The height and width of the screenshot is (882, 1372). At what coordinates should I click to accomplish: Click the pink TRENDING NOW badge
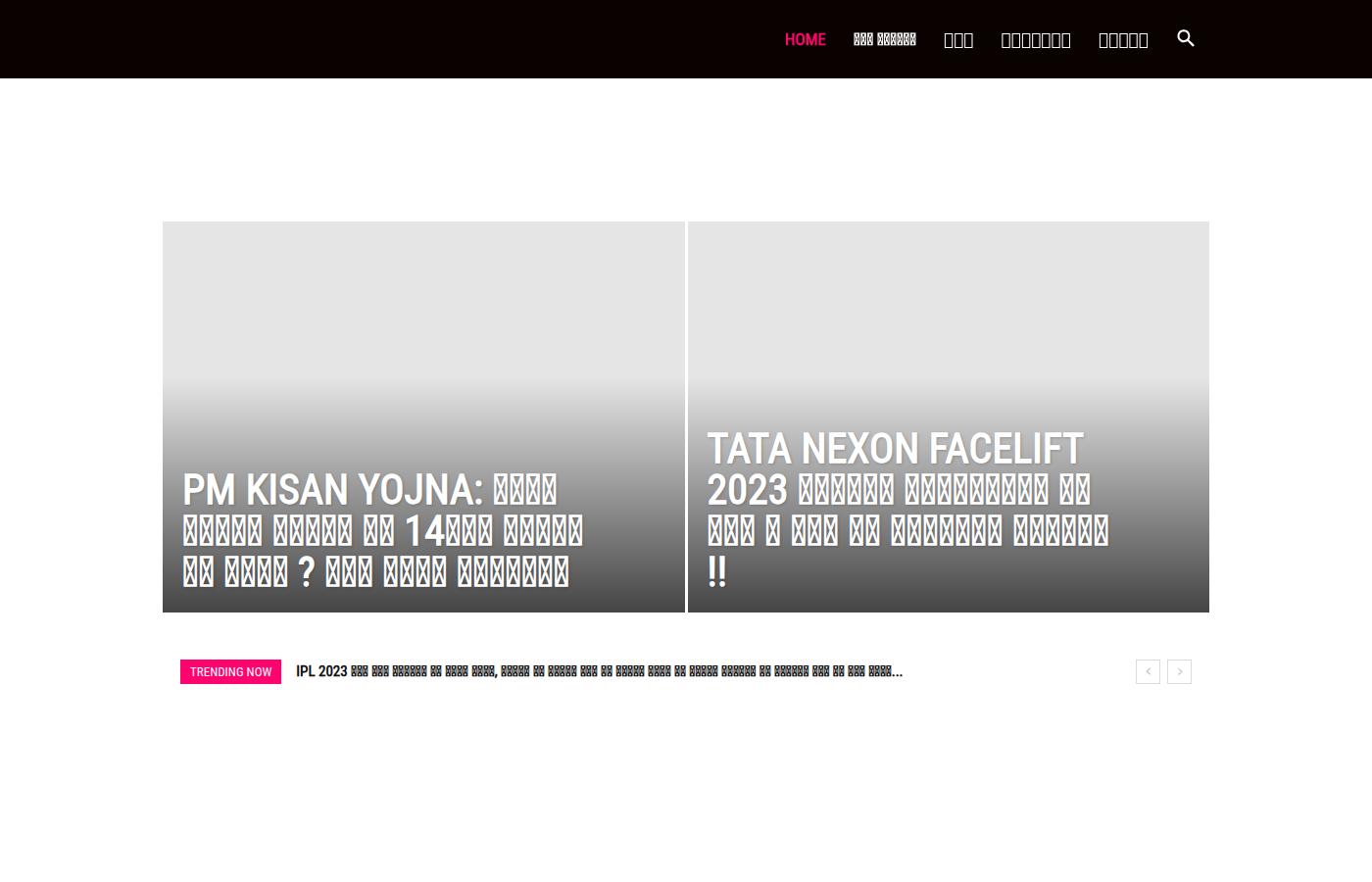(230, 671)
